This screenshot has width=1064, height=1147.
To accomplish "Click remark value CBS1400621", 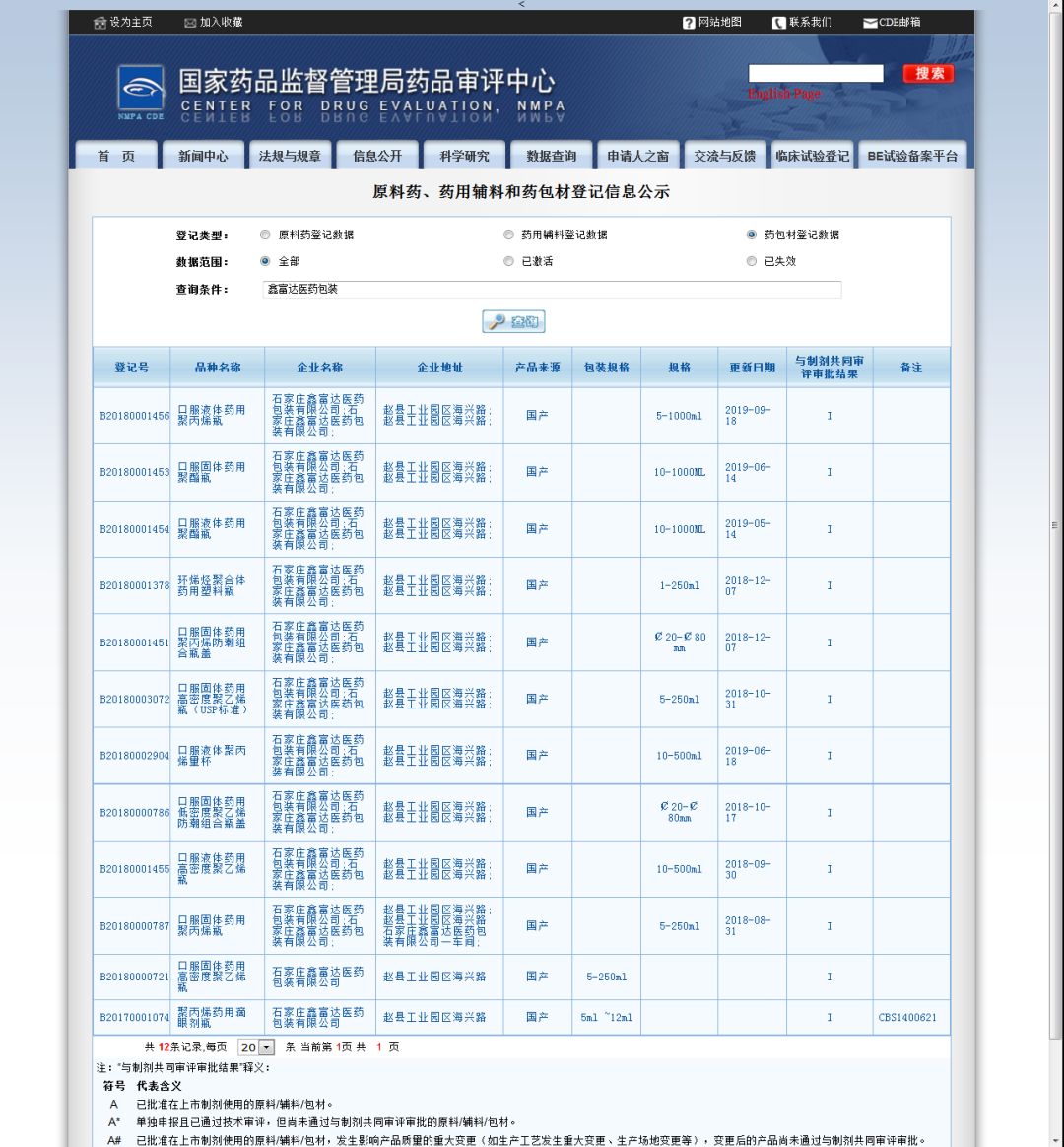I will click(907, 1017).
